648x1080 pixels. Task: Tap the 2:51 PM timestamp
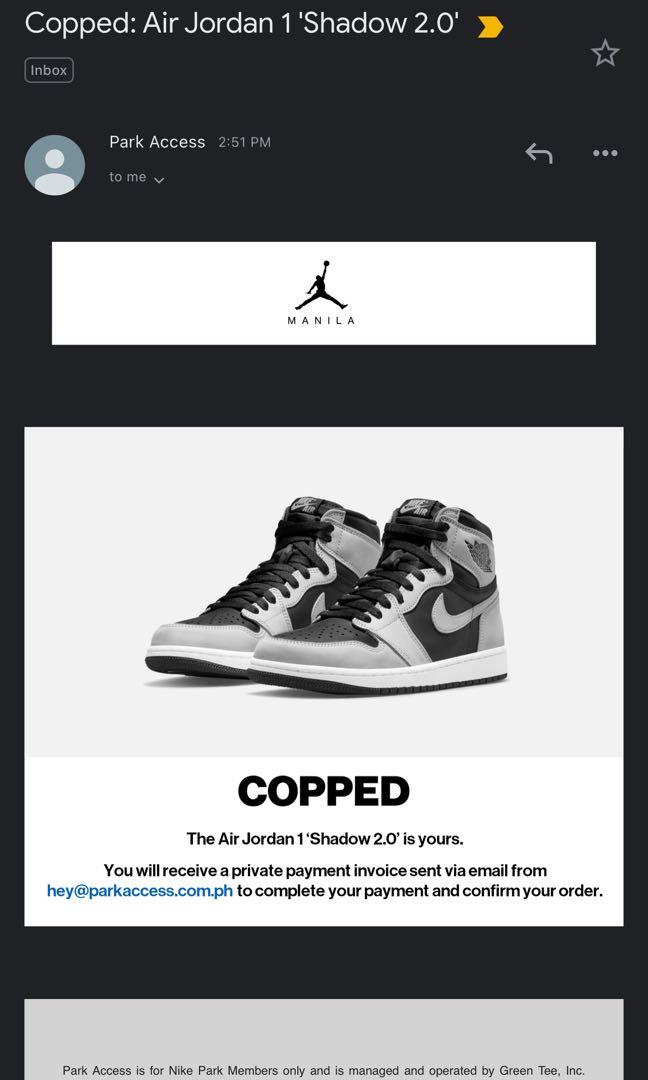tap(244, 143)
